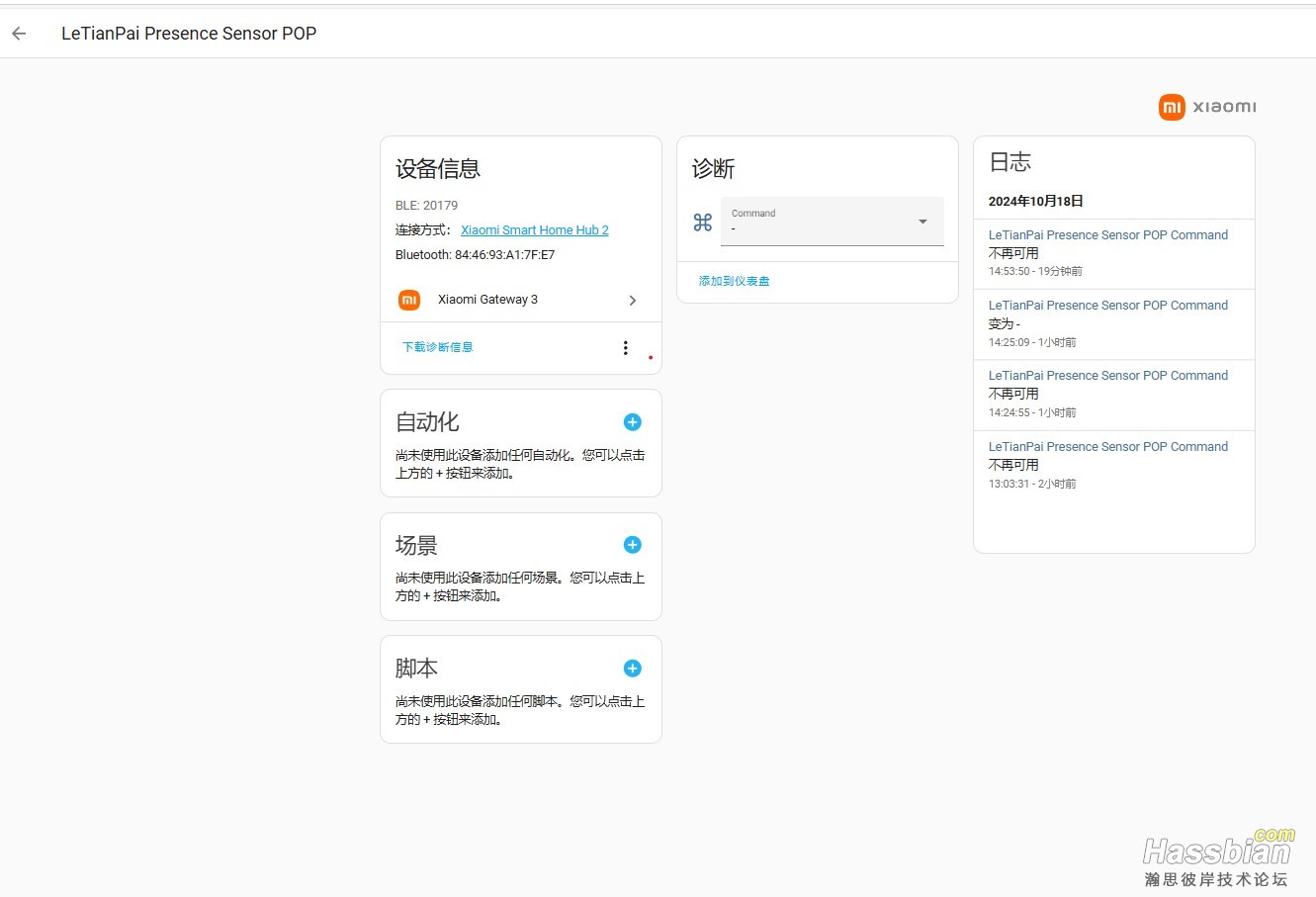Screen dimensions: 1316x897
Task: Click the Xiaomi brand logo
Action: [1207, 107]
